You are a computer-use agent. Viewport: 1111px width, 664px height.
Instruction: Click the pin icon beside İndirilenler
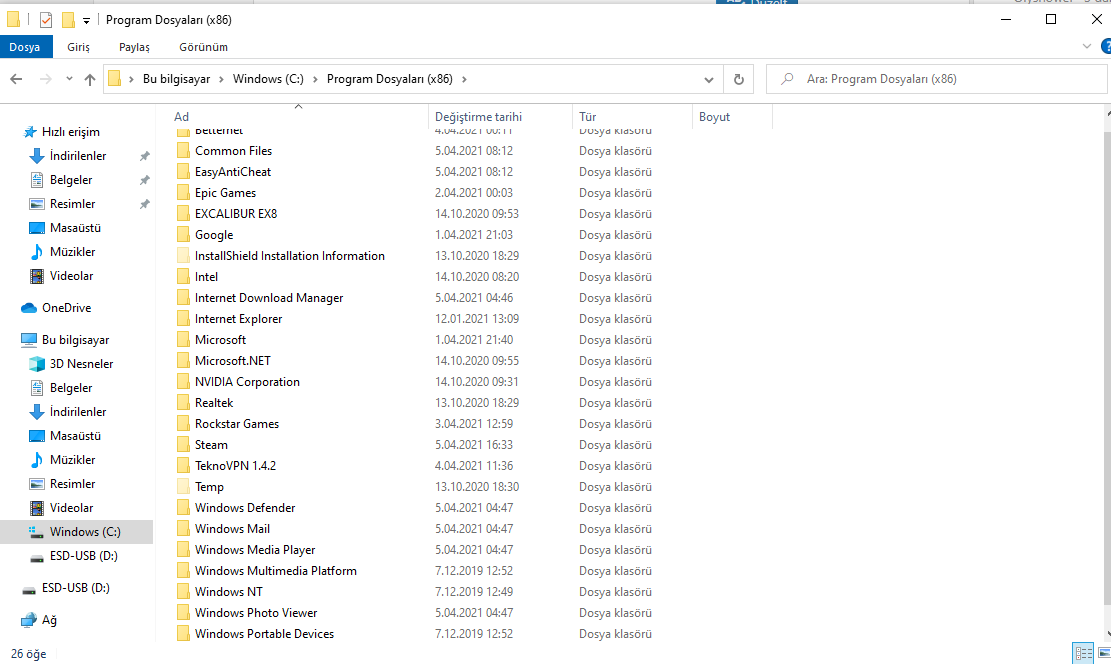(145, 156)
